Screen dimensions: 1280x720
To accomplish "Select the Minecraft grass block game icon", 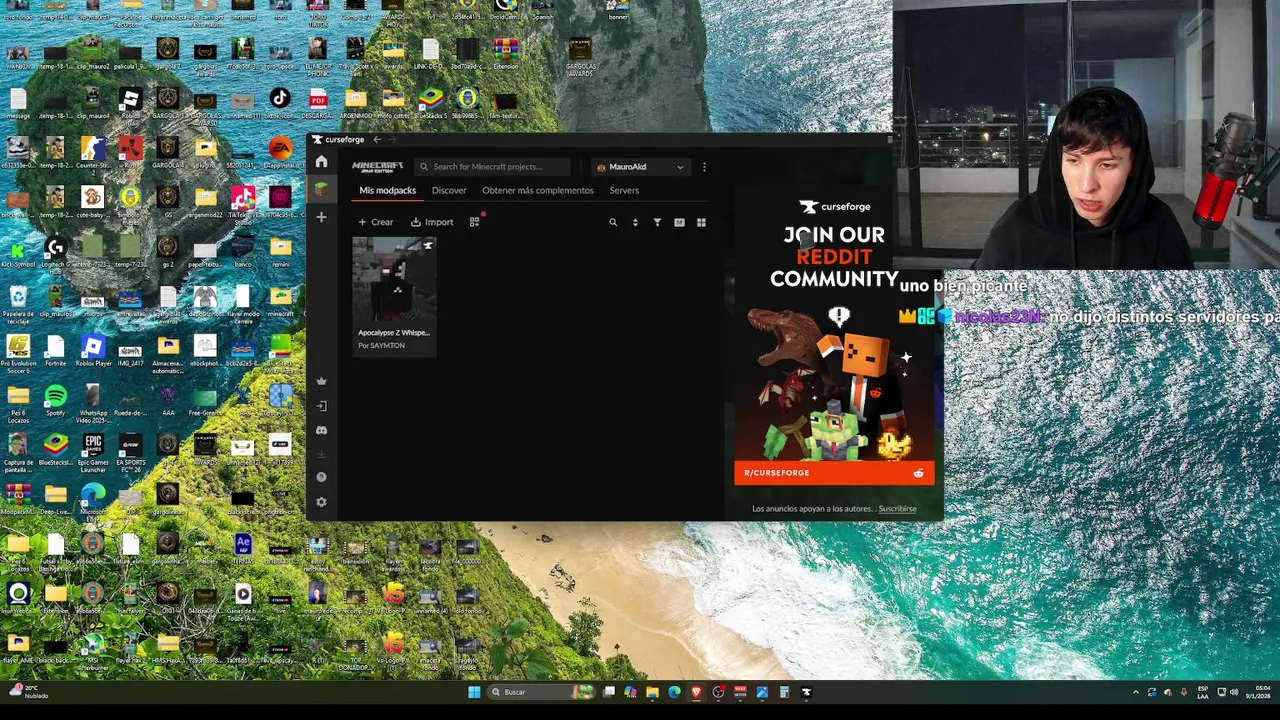I will tap(321, 189).
